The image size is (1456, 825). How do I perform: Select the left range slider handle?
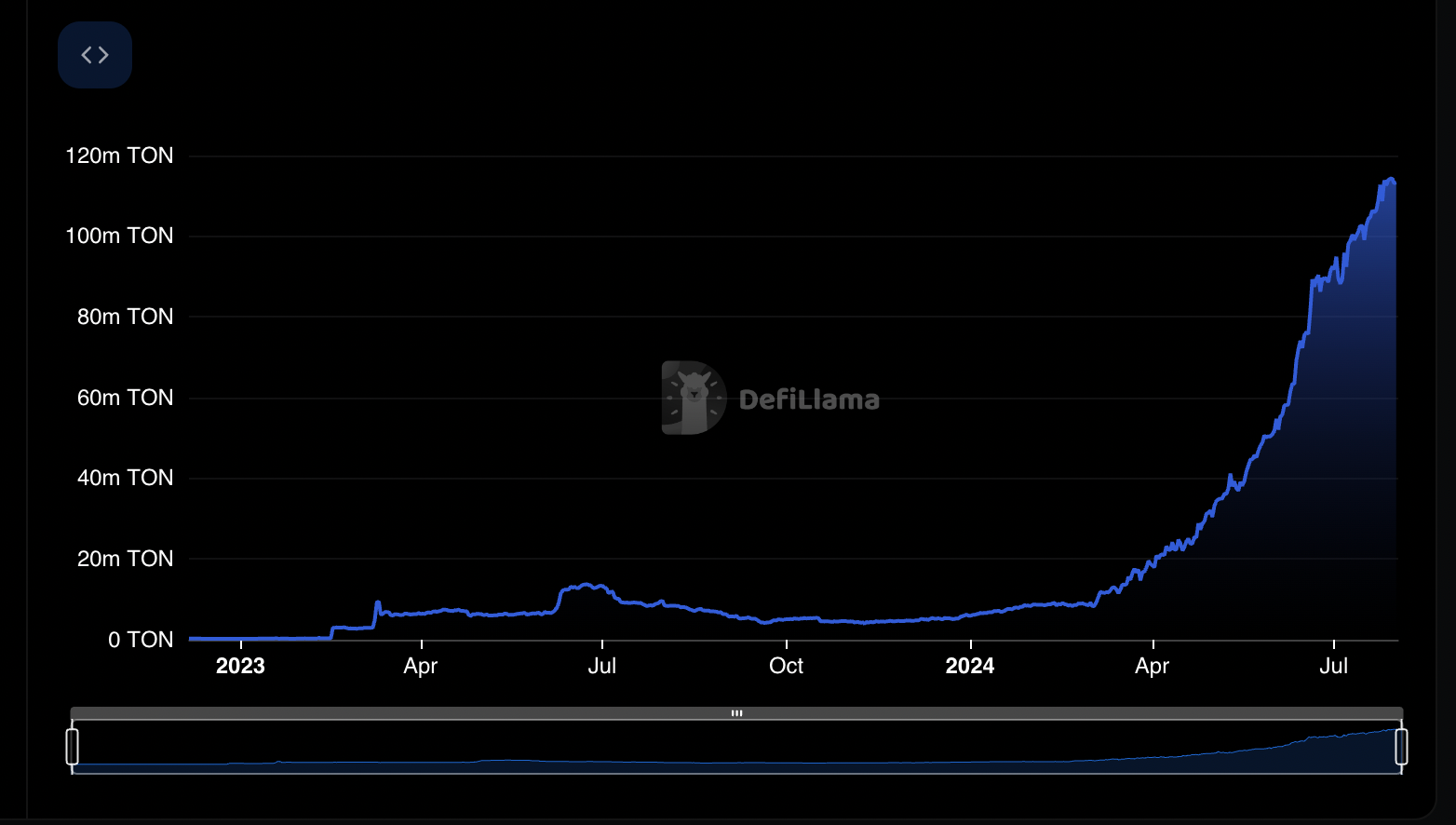pos(73,747)
